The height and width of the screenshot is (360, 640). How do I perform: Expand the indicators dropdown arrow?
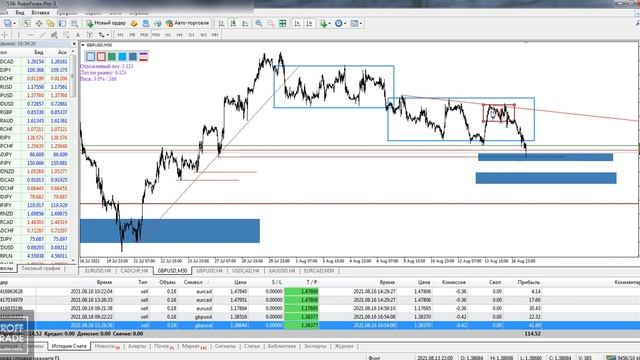click(329, 23)
